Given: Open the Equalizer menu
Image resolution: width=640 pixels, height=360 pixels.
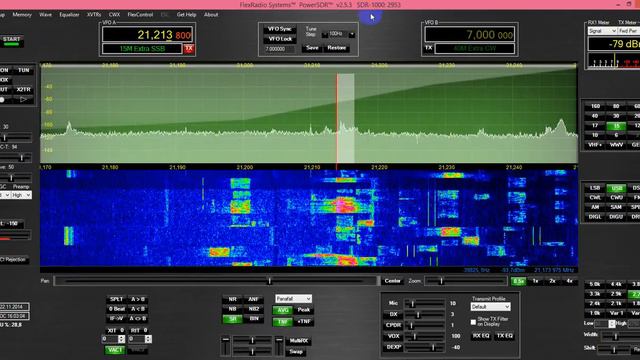Looking at the screenshot, I should tap(69, 15).
